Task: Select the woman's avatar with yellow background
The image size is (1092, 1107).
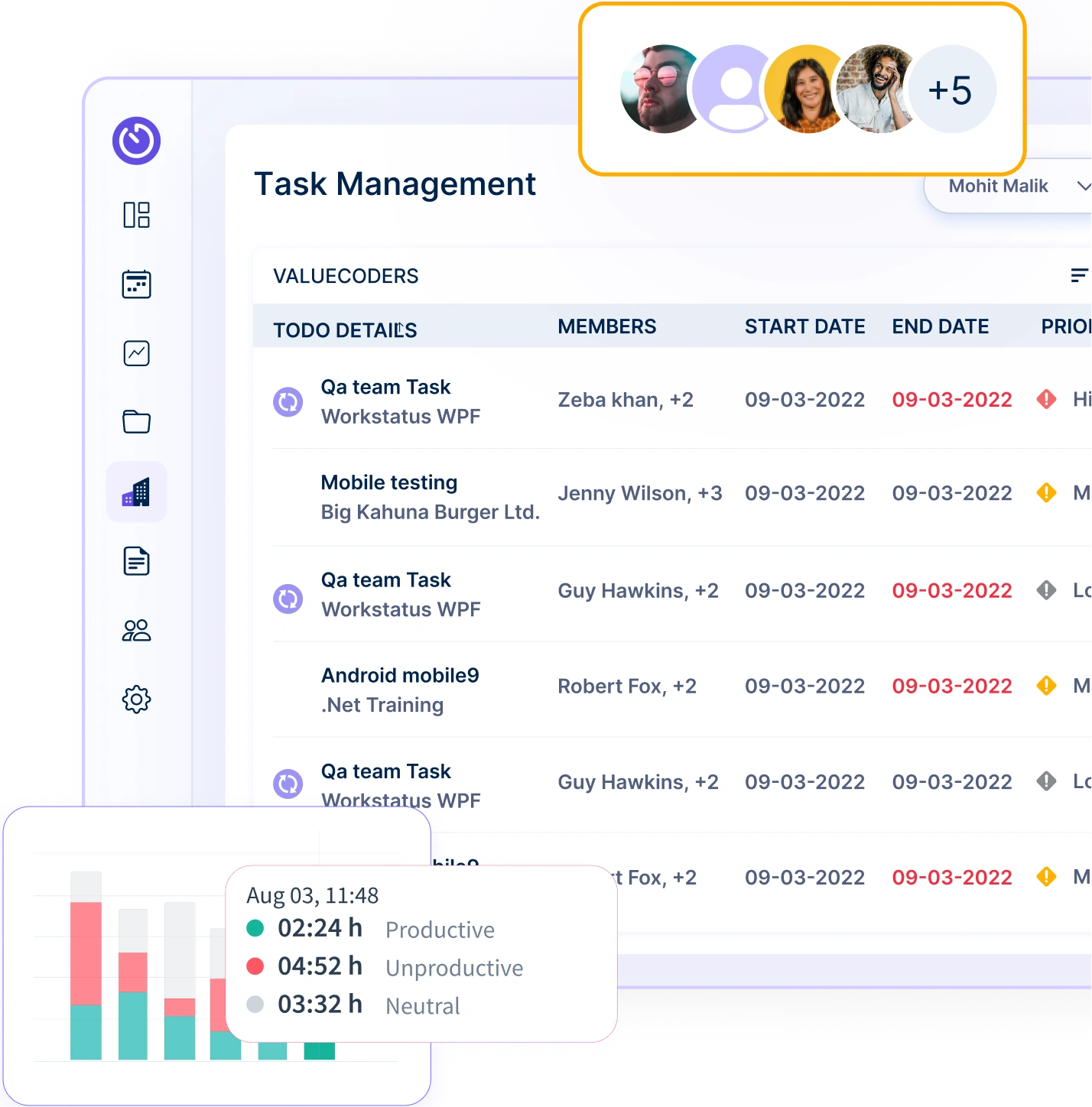Action: point(807,89)
